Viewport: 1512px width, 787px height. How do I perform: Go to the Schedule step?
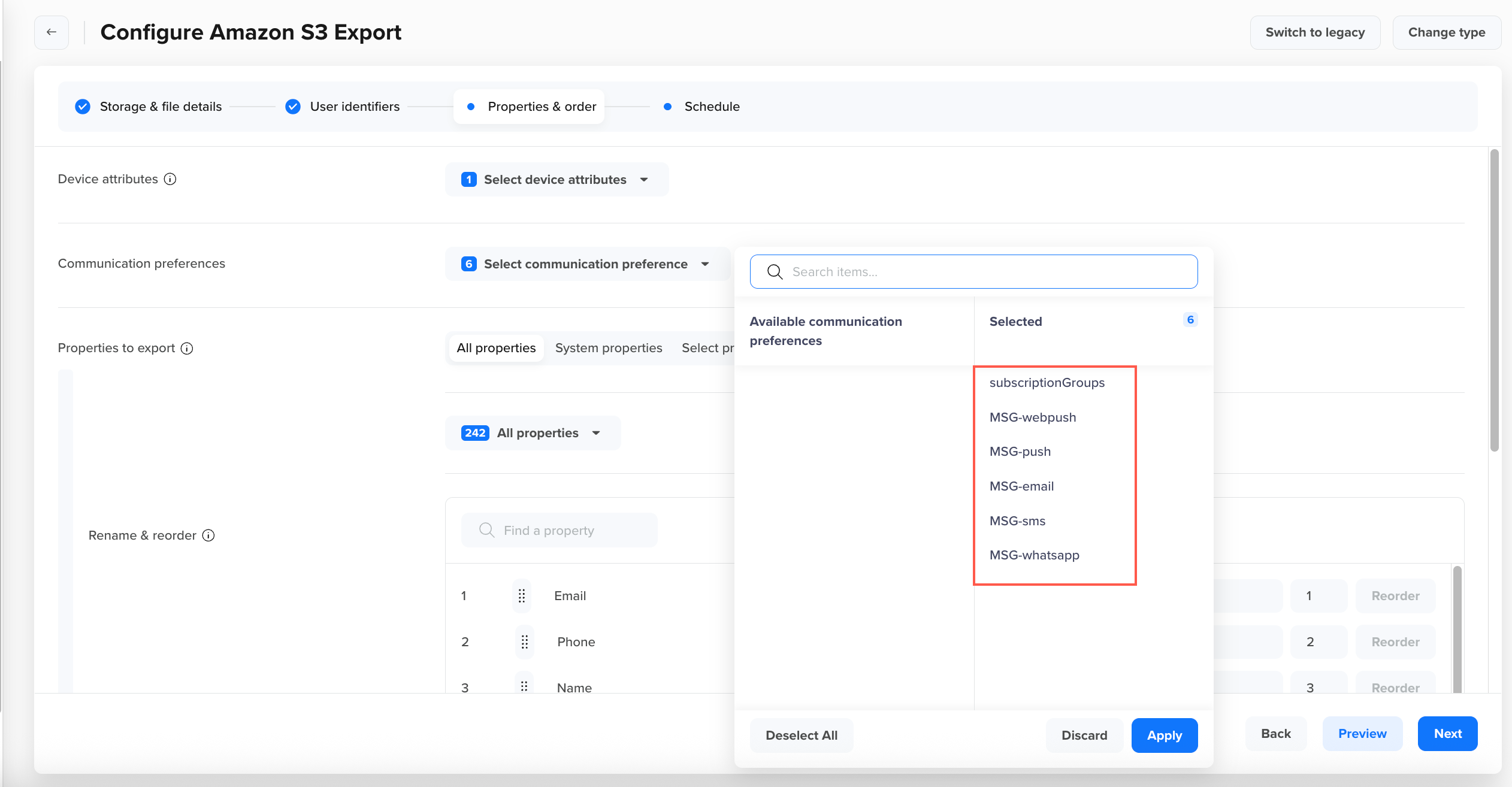pos(711,107)
